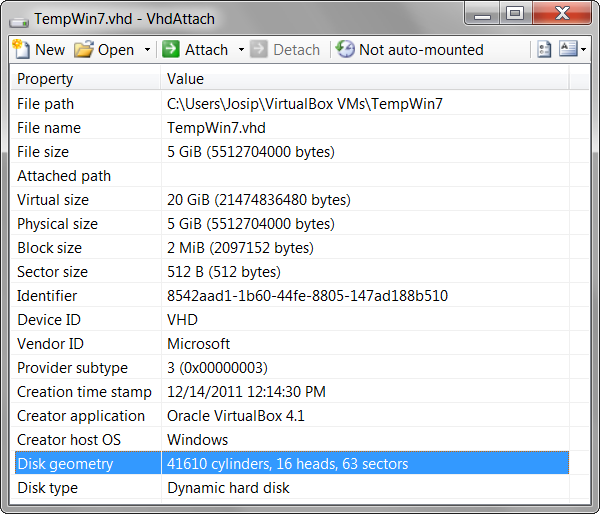Click the report document icon in toolbar
This screenshot has width=600, height=514.
(545, 49)
